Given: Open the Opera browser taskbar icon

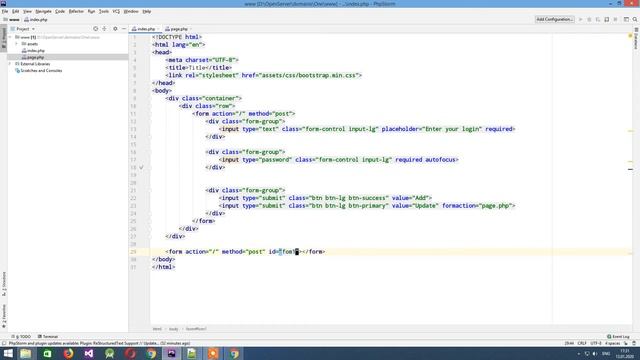Looking at the screenshot, I should [131, 353].
